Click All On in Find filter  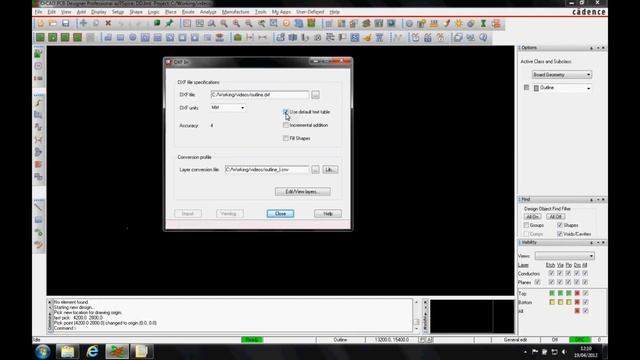point(532,217)
